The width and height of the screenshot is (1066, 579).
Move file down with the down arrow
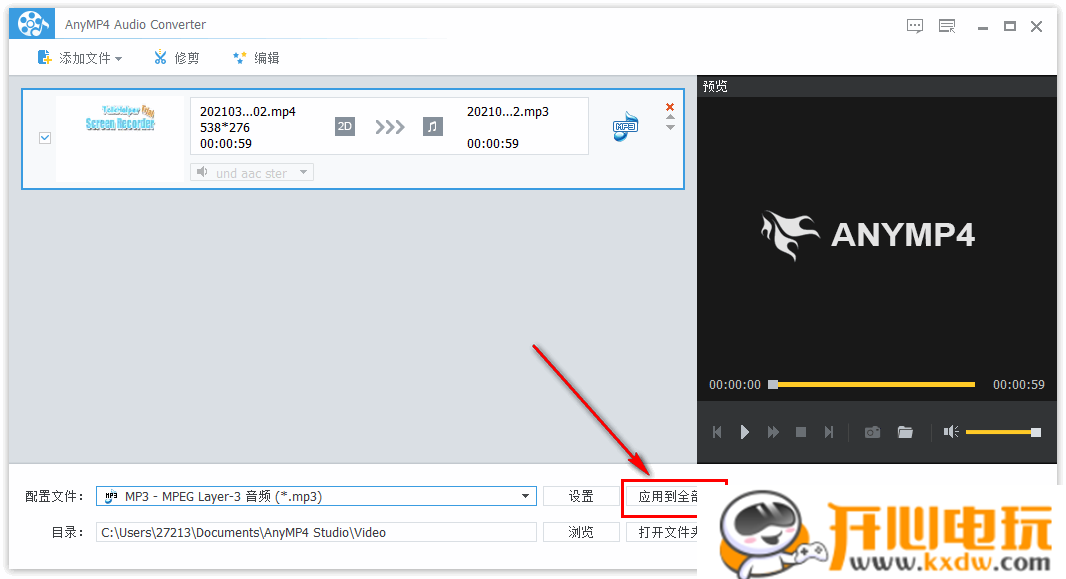(670, 127)
